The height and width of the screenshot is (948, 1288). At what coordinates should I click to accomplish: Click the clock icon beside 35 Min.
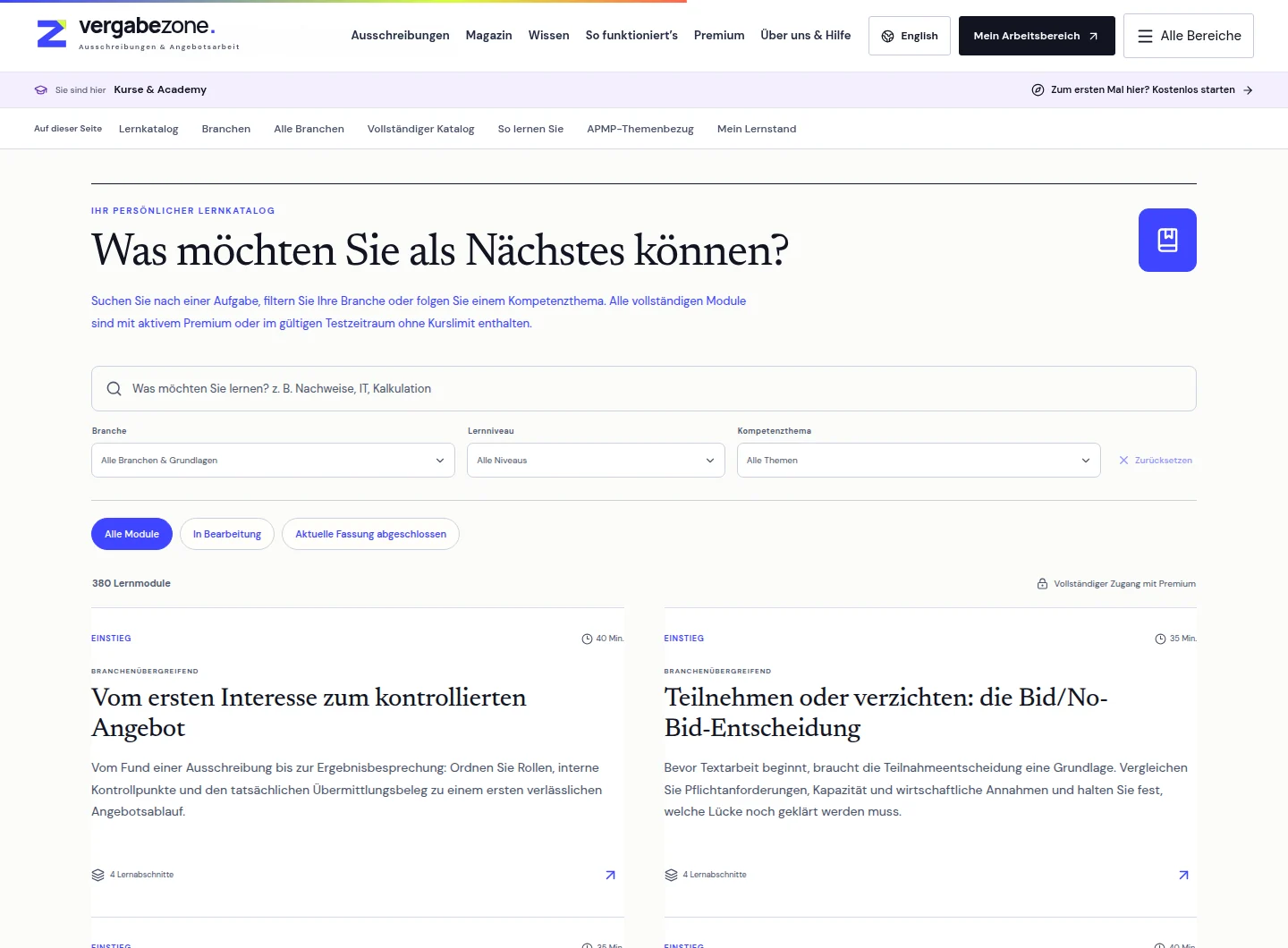[x=1160, y=639]
